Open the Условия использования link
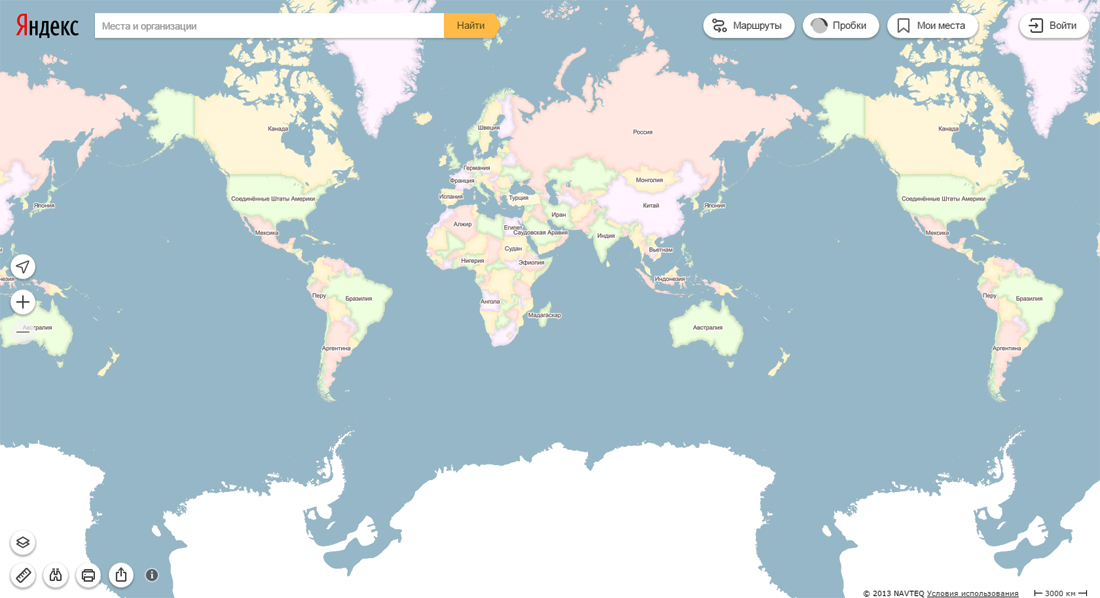 [972, 594]
